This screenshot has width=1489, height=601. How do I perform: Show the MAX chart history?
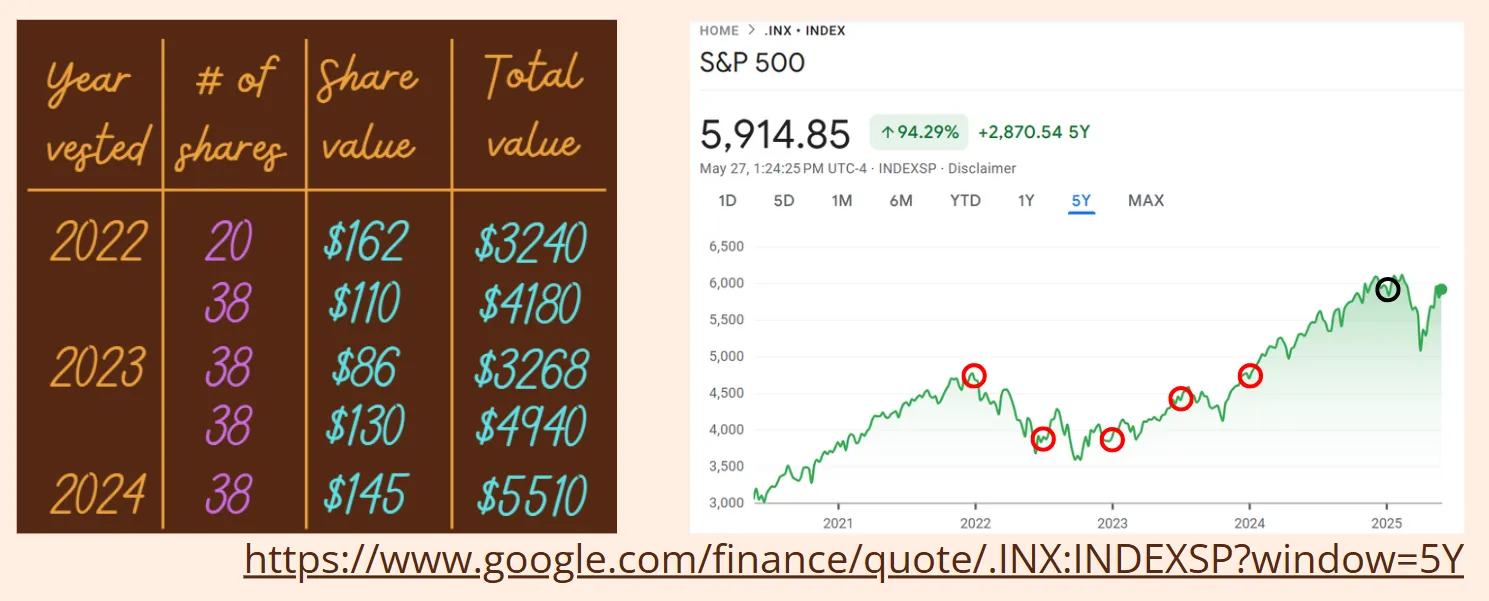pyautogui.click(x=1145, y=200)
